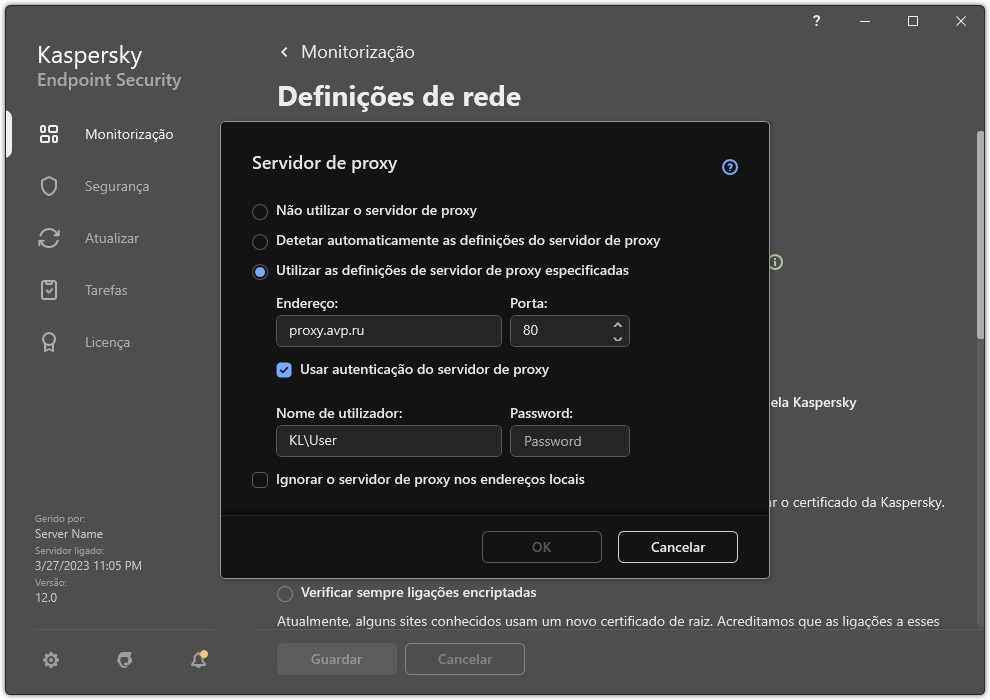Go back using the Monitorização breadcrumb arrow
The width and height of the screenshot is (990, 700).
[x=283, y=51]
